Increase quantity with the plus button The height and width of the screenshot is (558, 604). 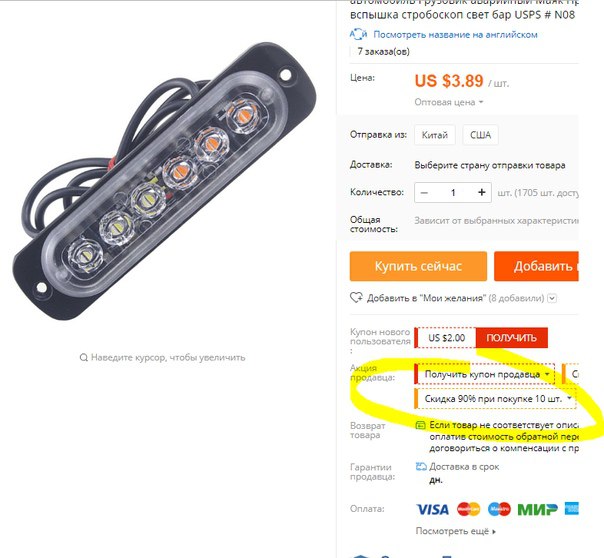click(x=482, y=193)
